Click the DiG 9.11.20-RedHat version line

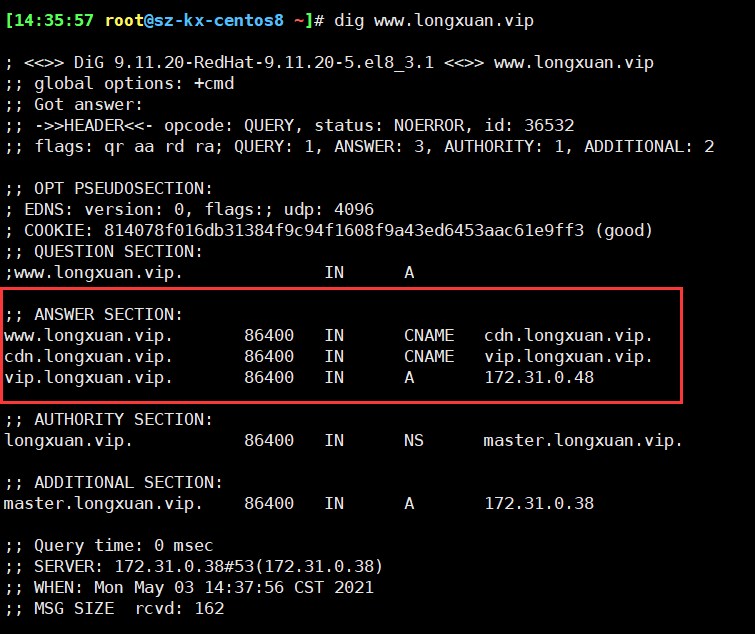pyautogui.click(x=329, y=63)
